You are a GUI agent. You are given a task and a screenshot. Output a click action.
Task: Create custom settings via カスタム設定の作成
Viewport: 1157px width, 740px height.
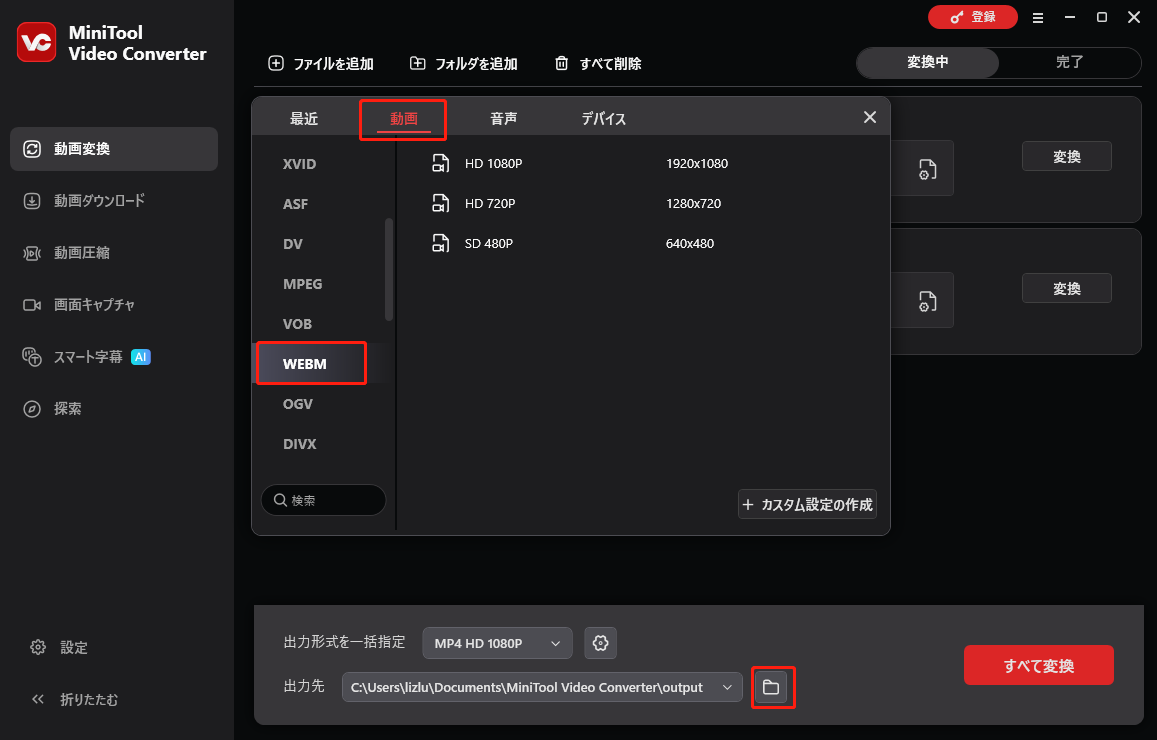pyautogui.click(x=807, y=504)
